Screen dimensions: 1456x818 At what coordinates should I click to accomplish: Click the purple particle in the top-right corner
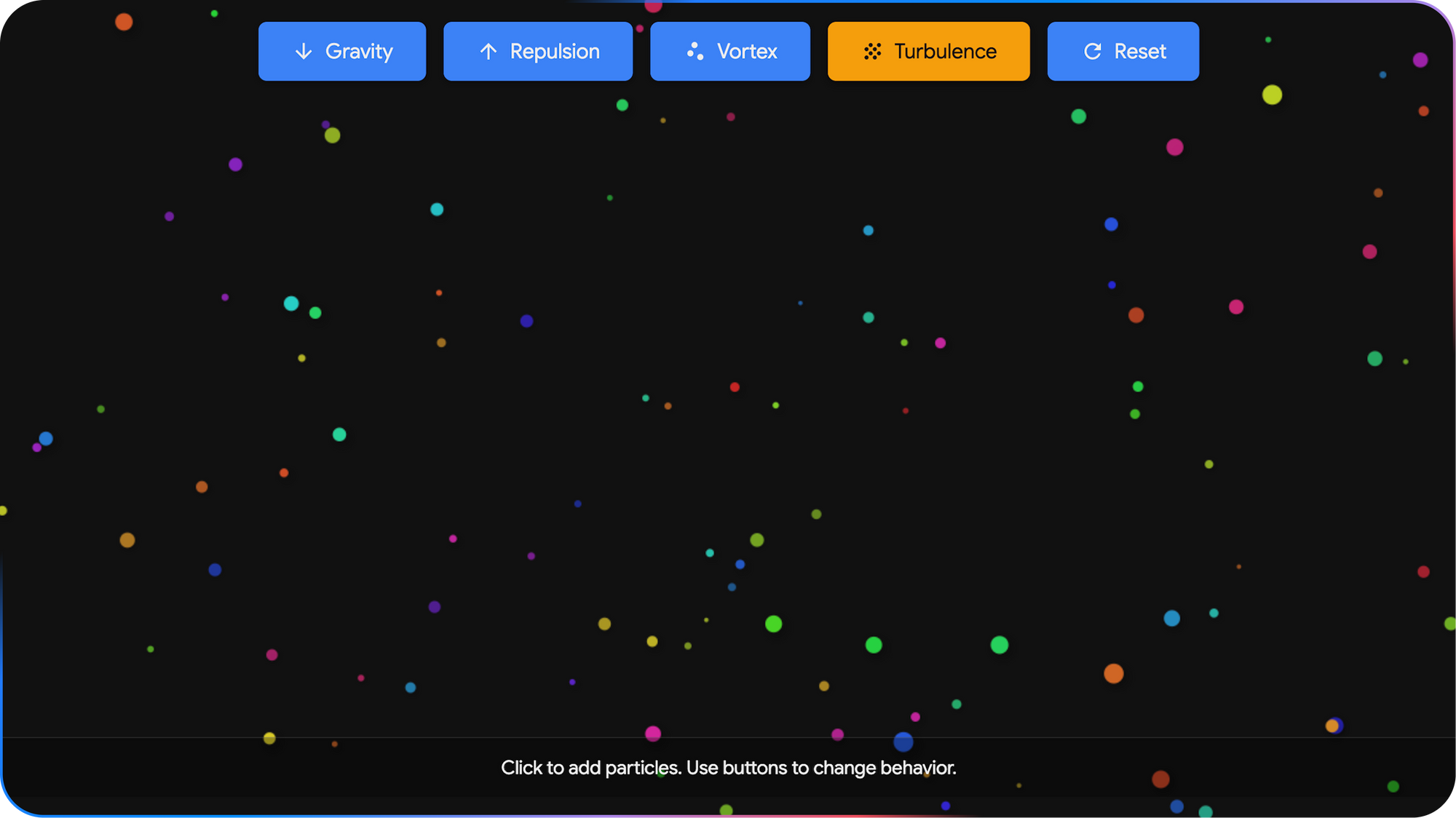pos(1420,60)
